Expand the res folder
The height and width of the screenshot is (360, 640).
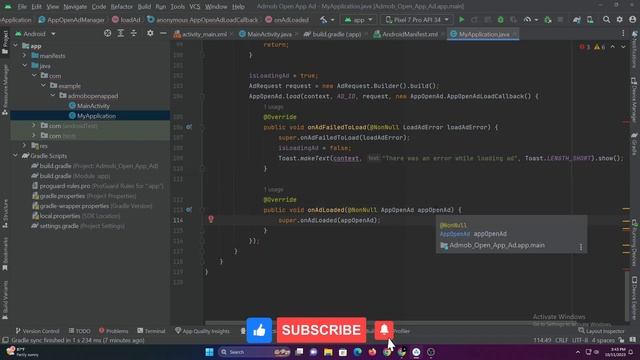click(24, 146)
